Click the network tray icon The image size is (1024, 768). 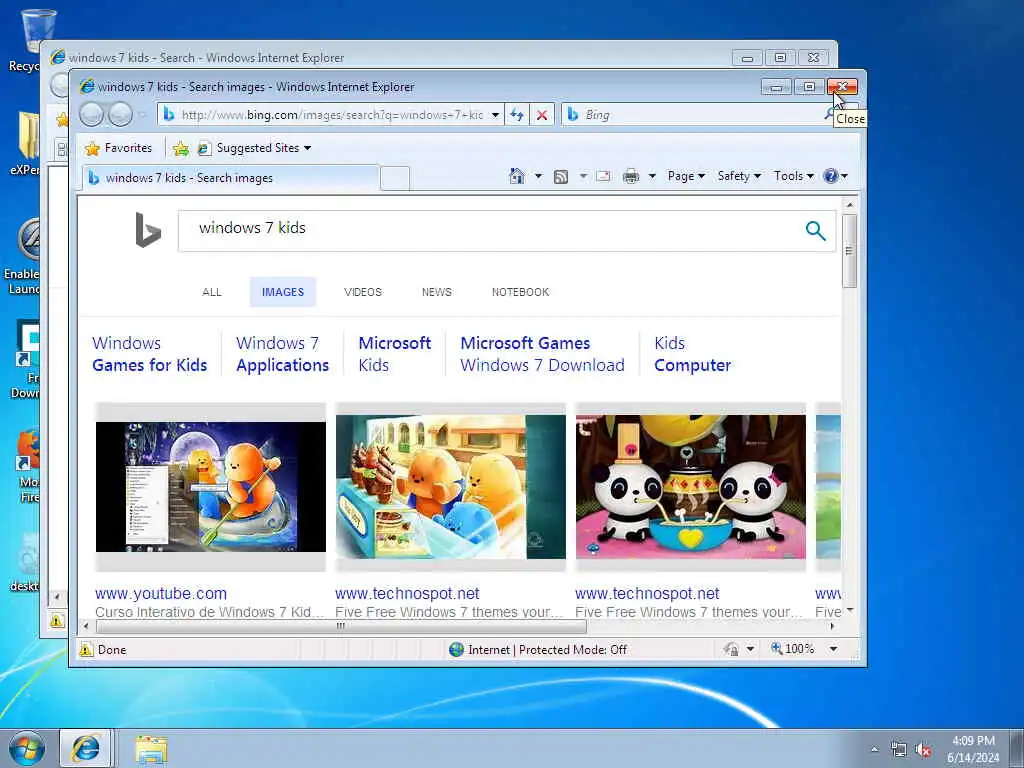(x=899, y=750)
